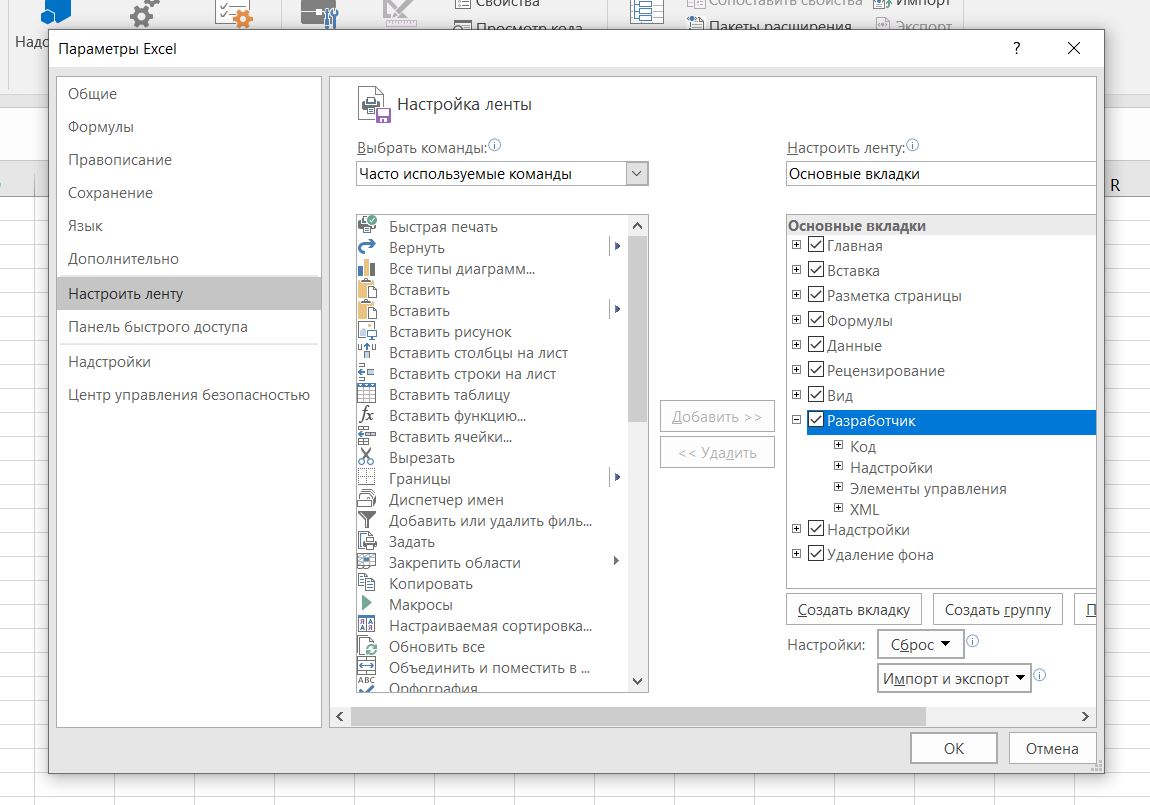This screenshot has height=805, width=1150.
Task: Click the info icon beside 'Настроить ленту'
Action: pyautogui.click(x=912, y=145)
